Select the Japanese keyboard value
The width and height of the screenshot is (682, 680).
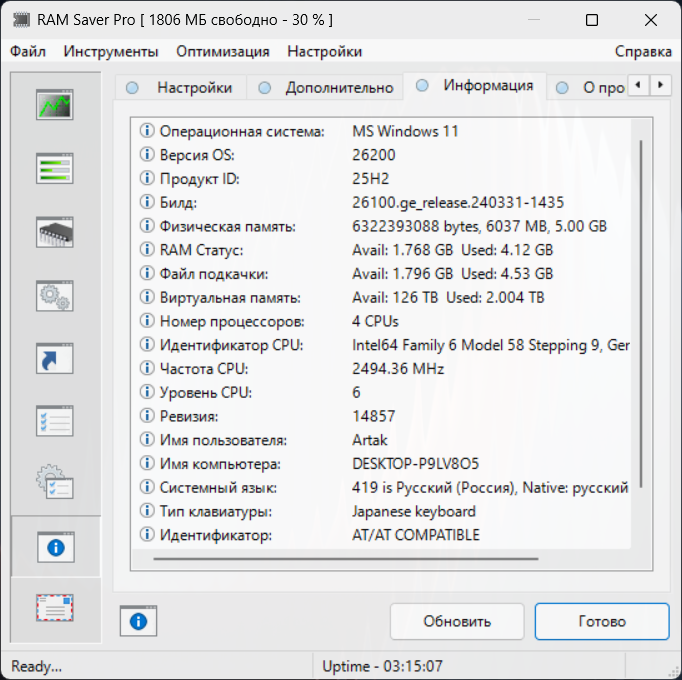[414, 511]
